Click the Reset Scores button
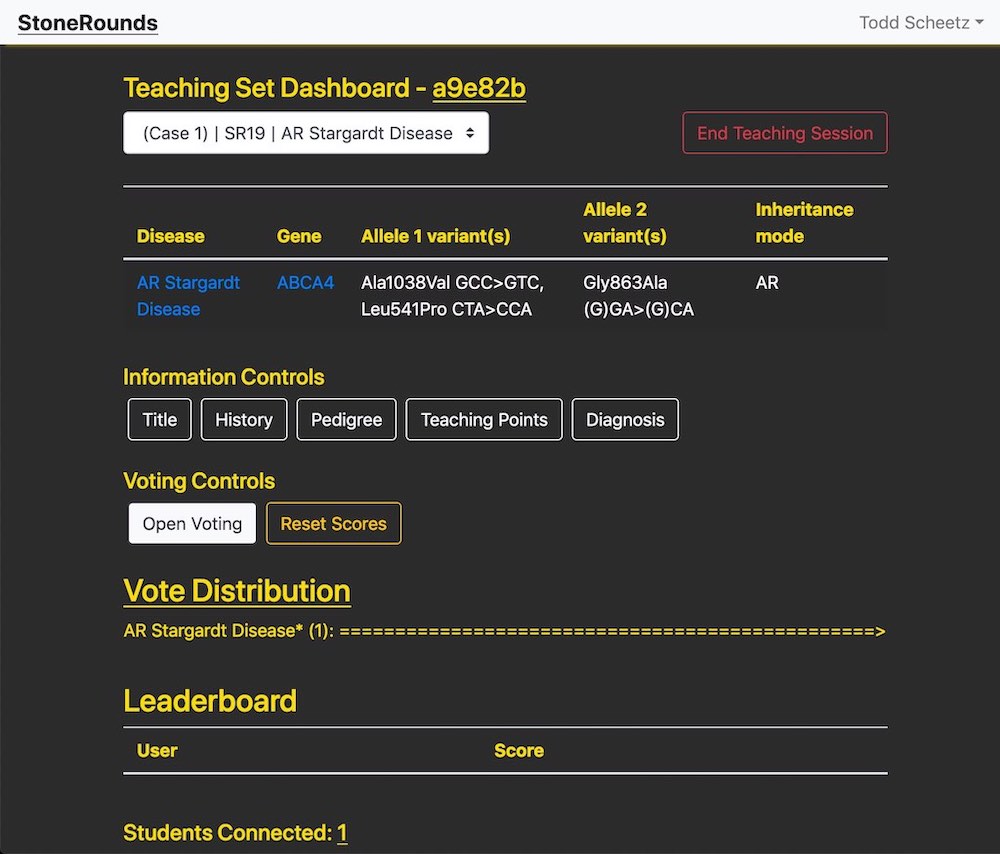1000x854 pixels. tap(333, 524)
